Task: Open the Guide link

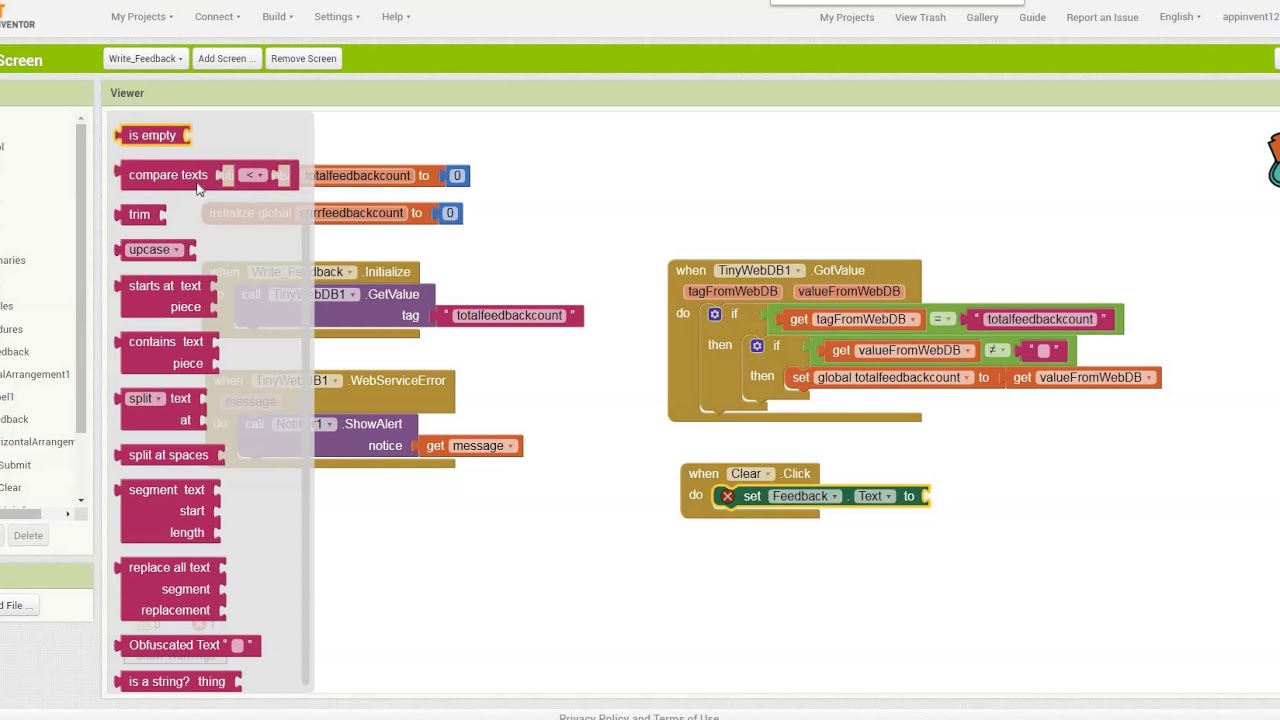Action: (1032, 17)
